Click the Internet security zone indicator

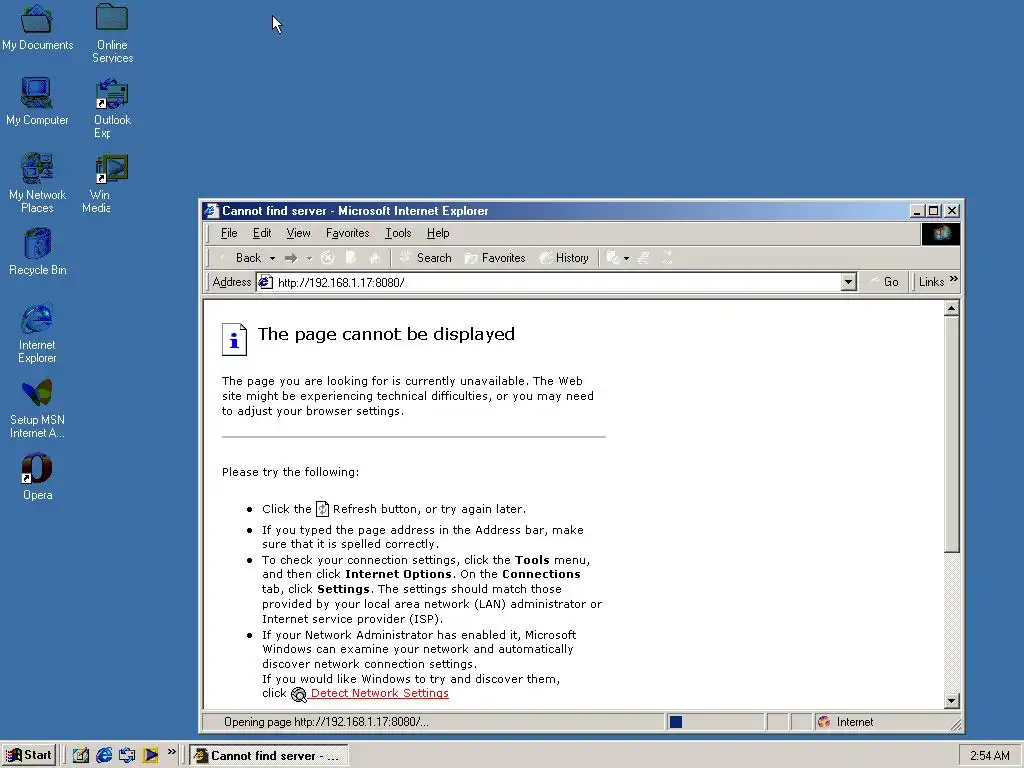coord(846,722)
